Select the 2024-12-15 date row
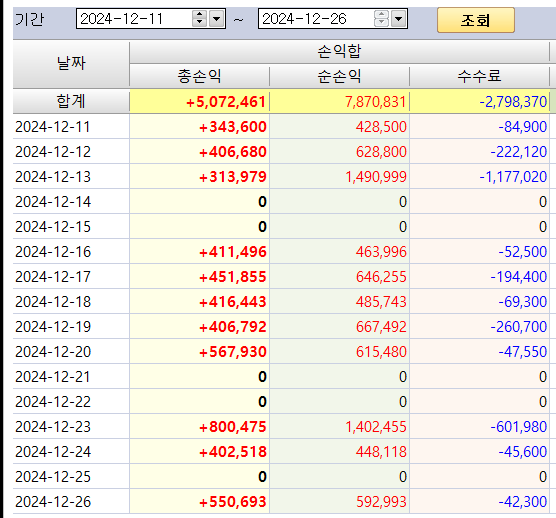 coord(71,227)
